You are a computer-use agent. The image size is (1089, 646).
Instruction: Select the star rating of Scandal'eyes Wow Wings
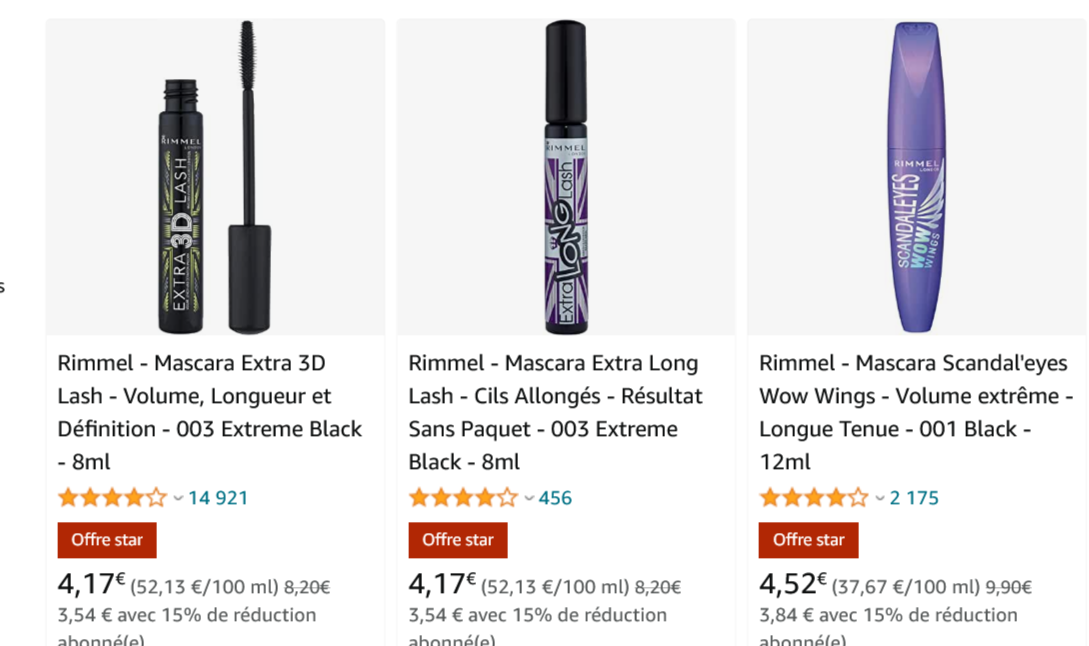point(814,496)
